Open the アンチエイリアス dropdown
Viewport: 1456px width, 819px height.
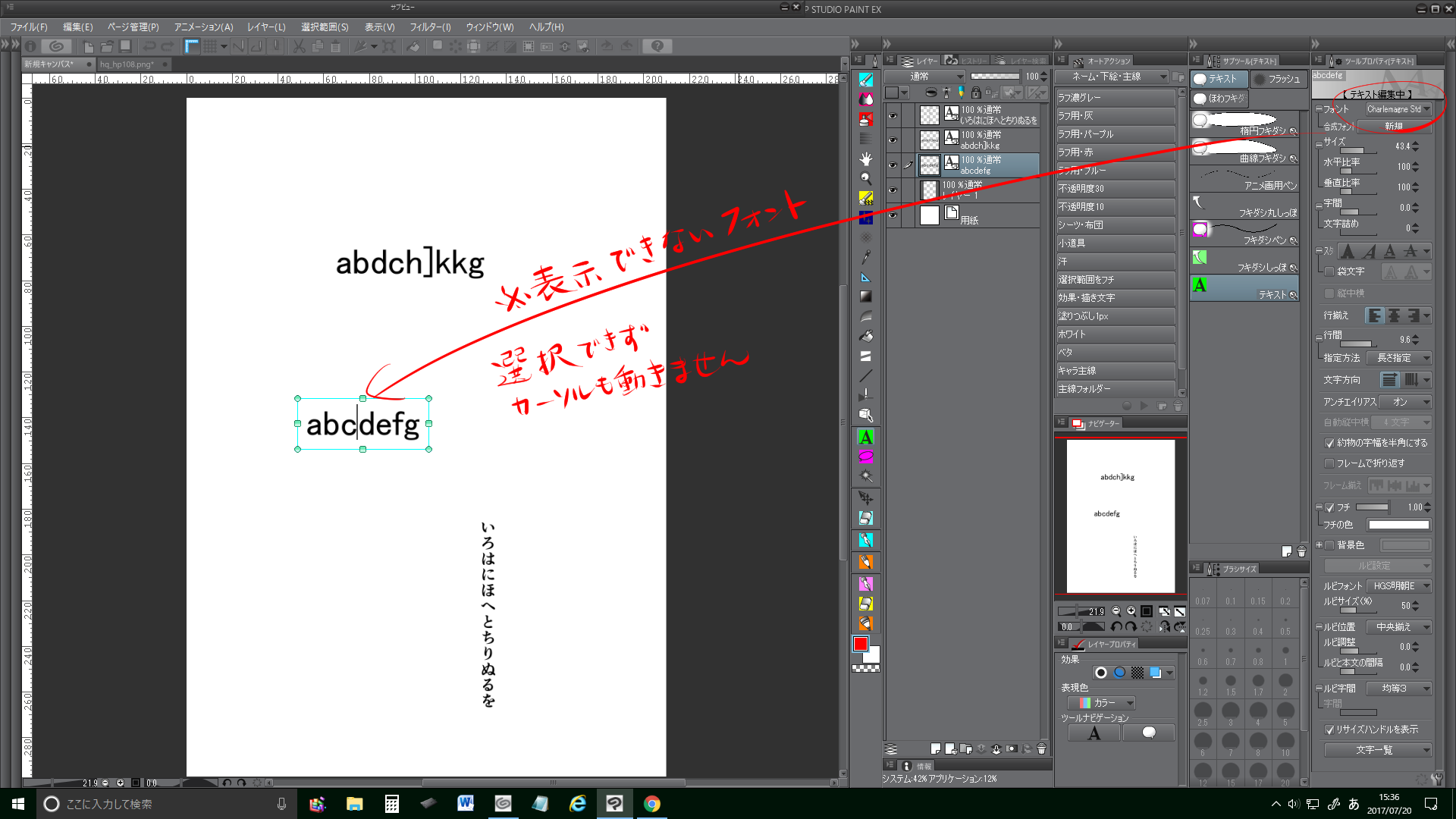click(x=1405, y=402)
